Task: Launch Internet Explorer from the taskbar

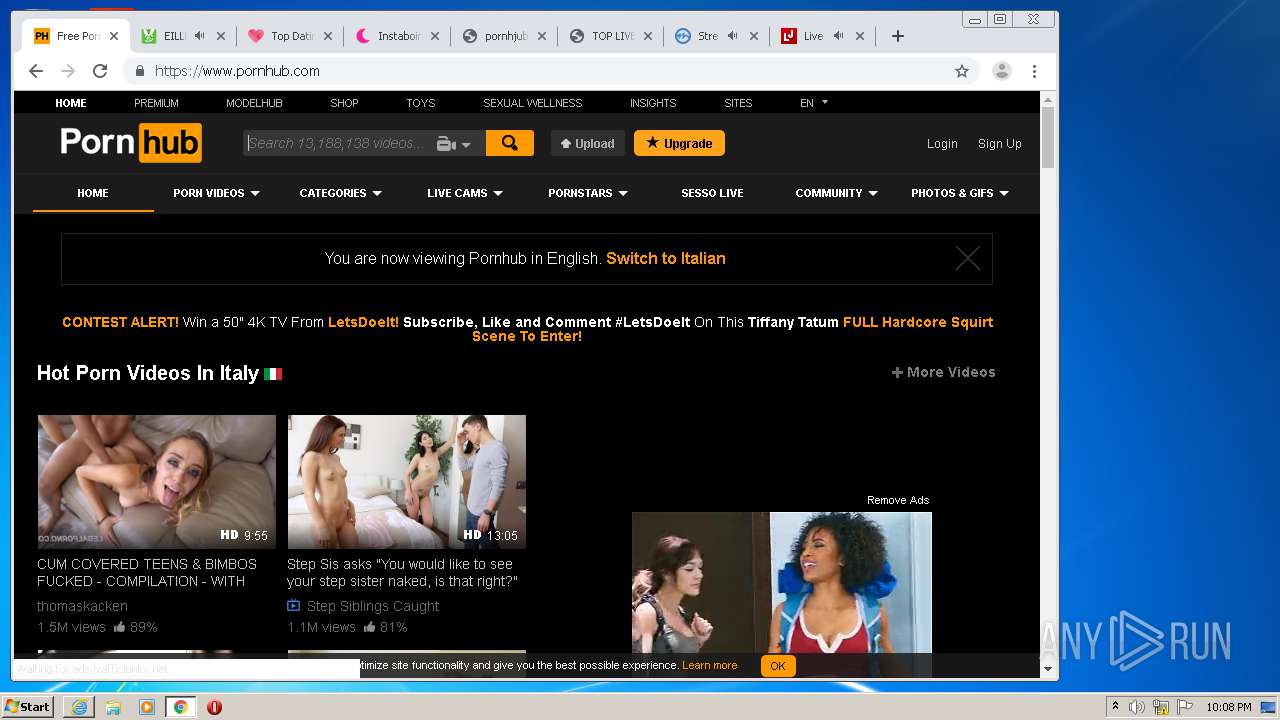Action: pos(79,707)
